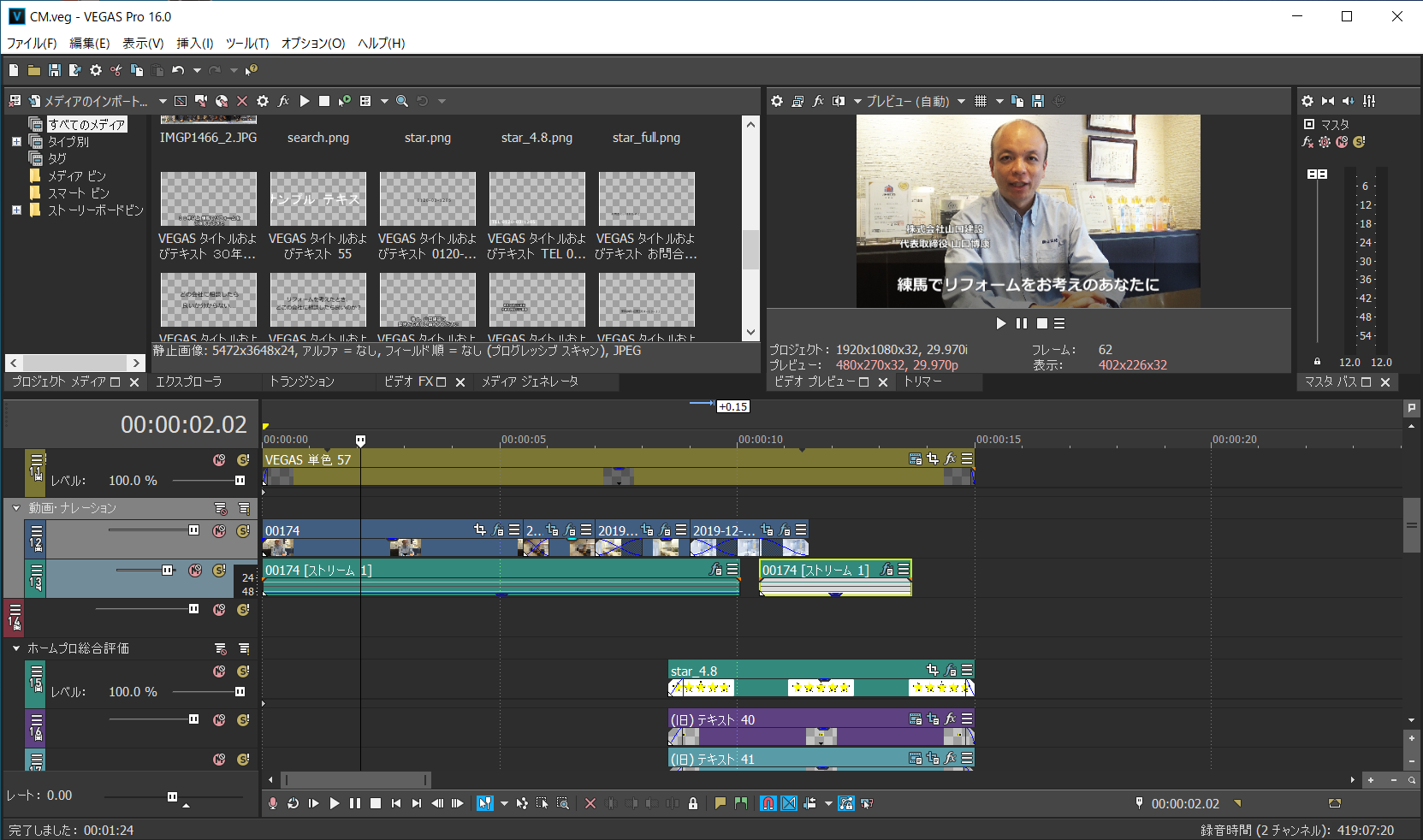Switch to the エクスプローラ tab
This screenshot has height=840, width=1423.
coord(188,382)
